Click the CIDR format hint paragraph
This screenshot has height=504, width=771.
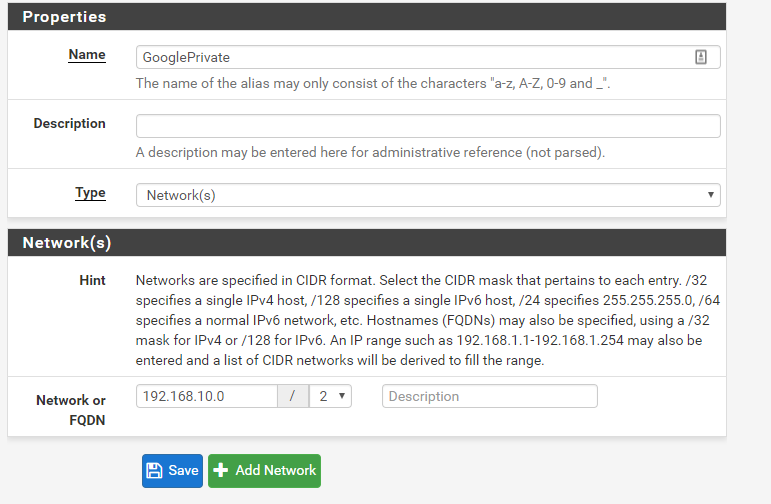428,320
